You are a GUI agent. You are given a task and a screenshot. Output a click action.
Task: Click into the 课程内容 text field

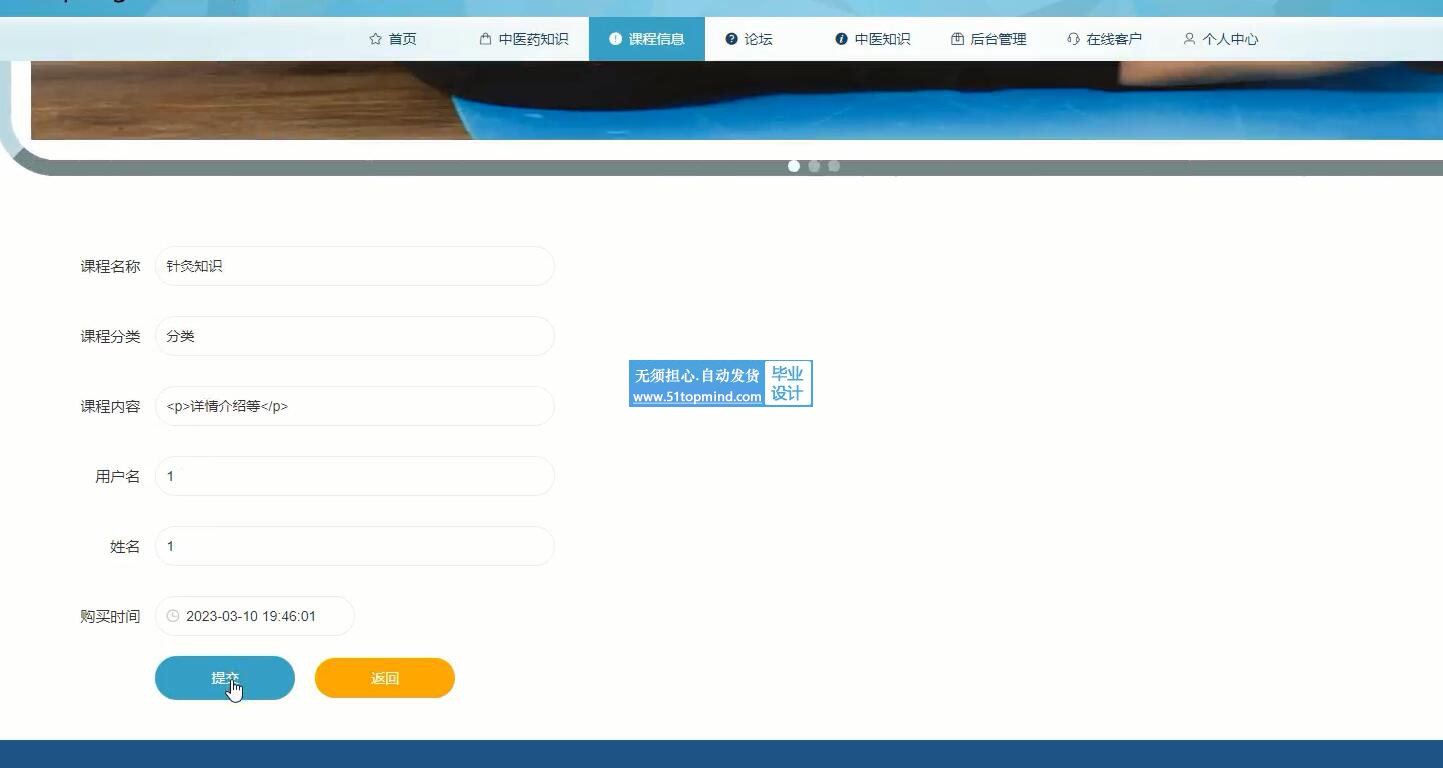pos(354,406)
